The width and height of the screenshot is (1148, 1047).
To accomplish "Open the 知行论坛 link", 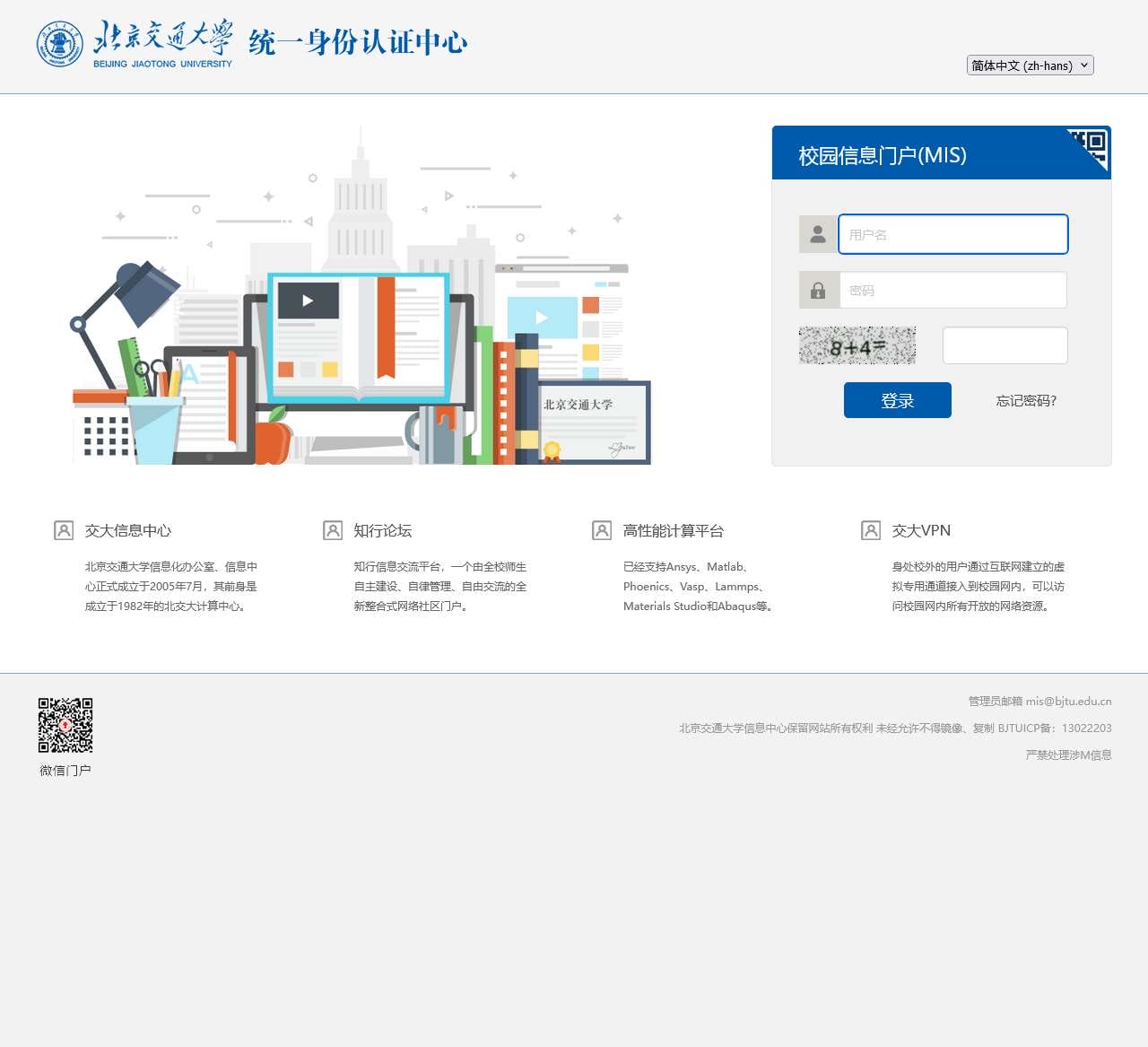I will click(x=383, y=530).
